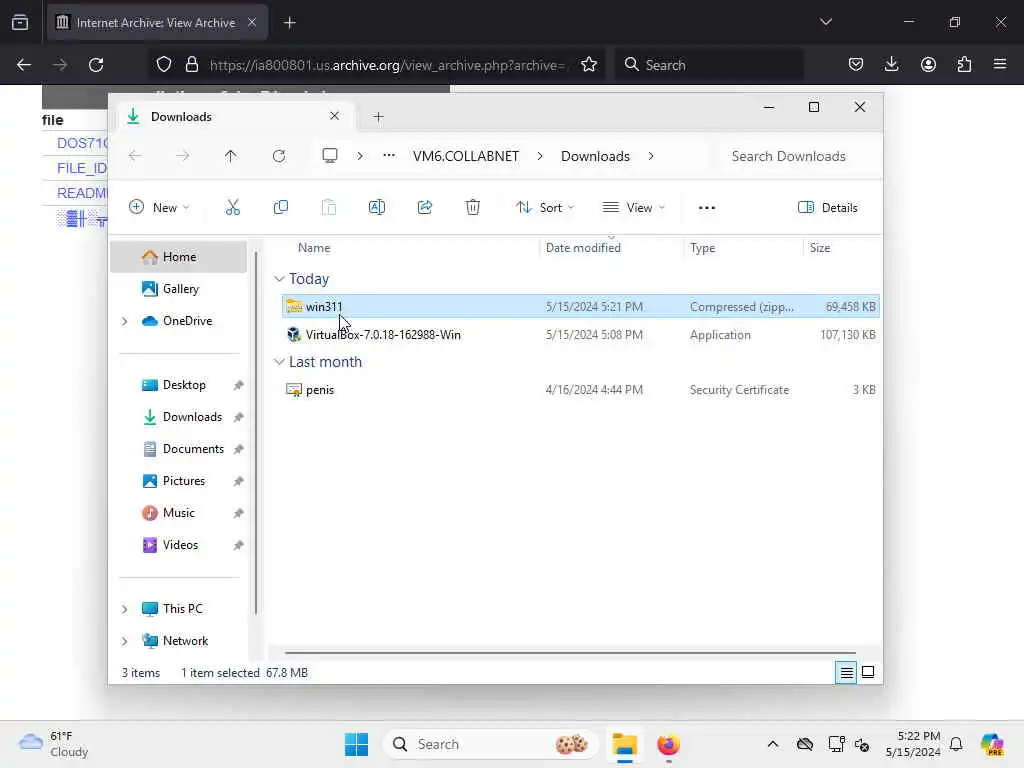Open Videos in navigation pane
This screenshot has width=1024, height=768.
coord(178,545)
